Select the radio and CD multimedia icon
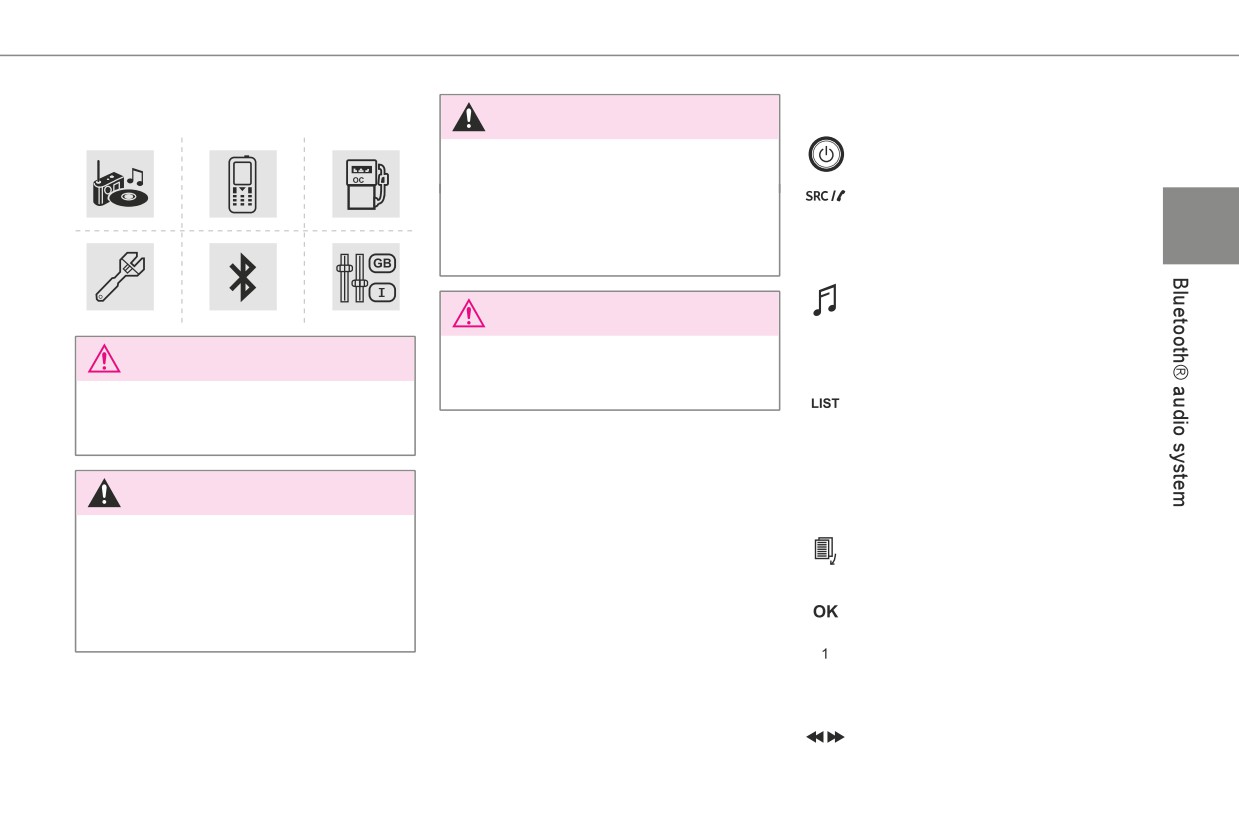This screenshot has height=825, width=1239. (x=120, y=184)
